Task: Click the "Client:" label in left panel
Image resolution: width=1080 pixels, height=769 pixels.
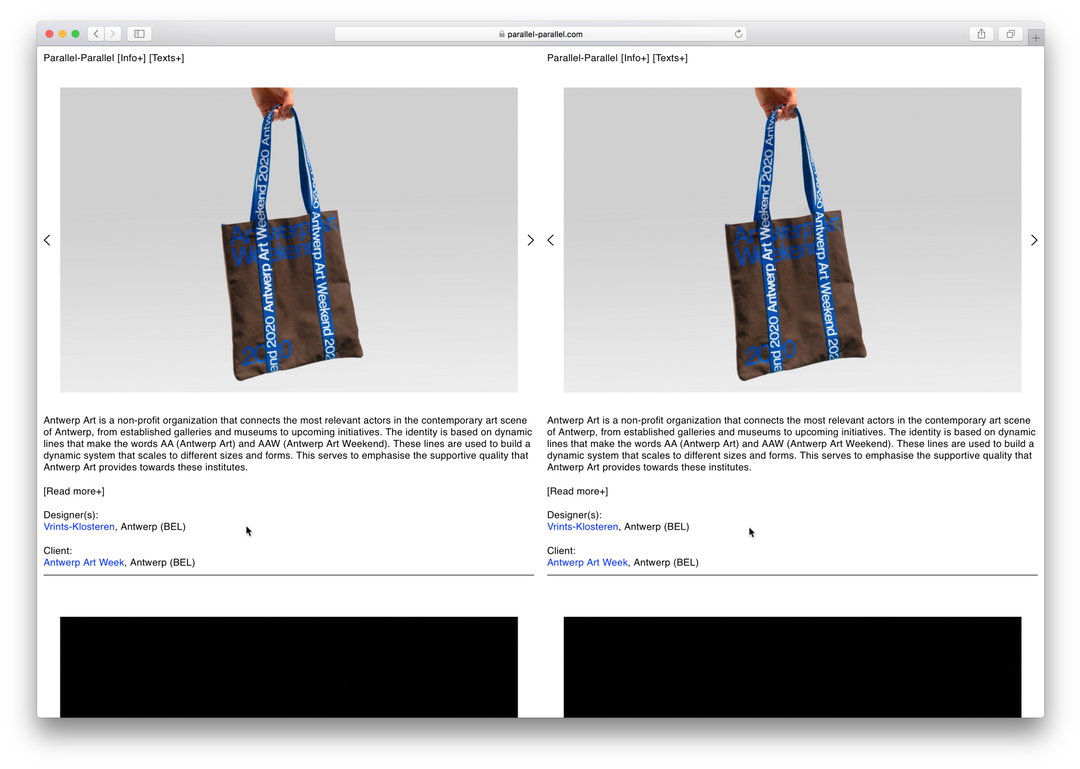Action: tap(58, 551)
